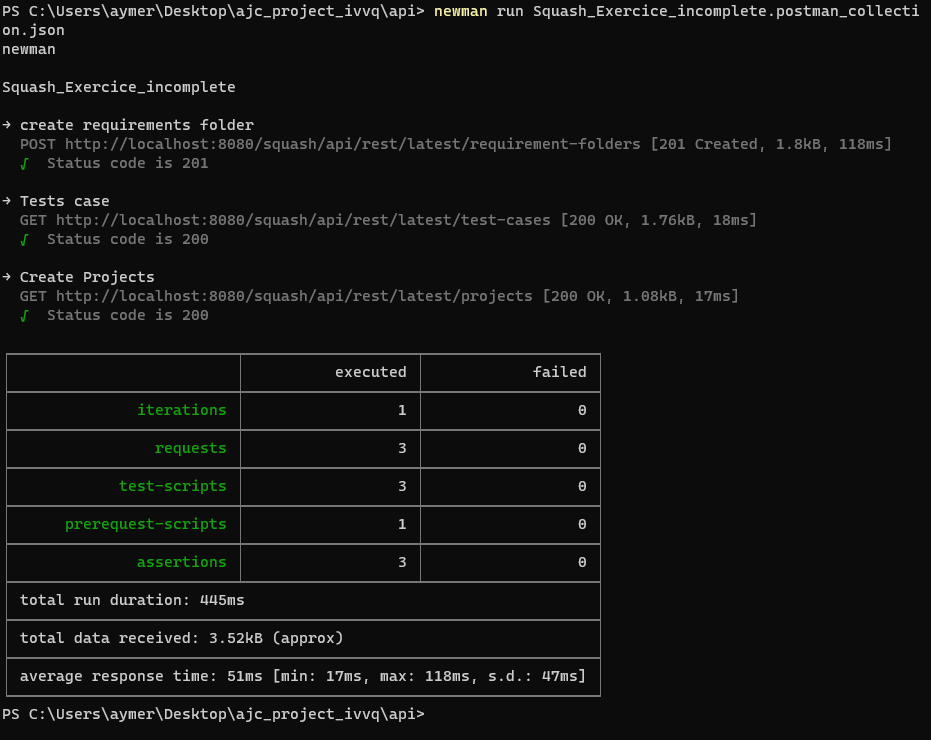This screenshot has width=931, height=740.
Task: Click the Squash_Exercice_incomplete collection name
Action: 119,87
